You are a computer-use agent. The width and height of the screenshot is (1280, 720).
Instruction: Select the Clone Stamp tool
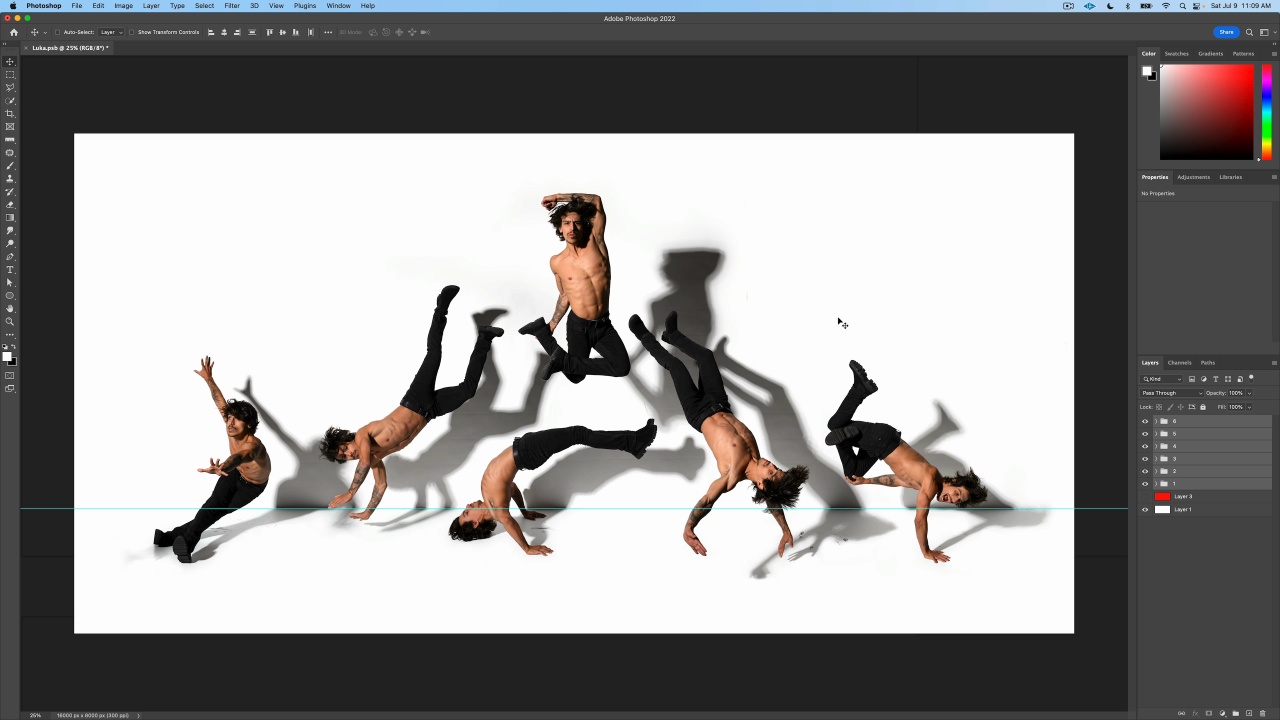tap(10, 179)
